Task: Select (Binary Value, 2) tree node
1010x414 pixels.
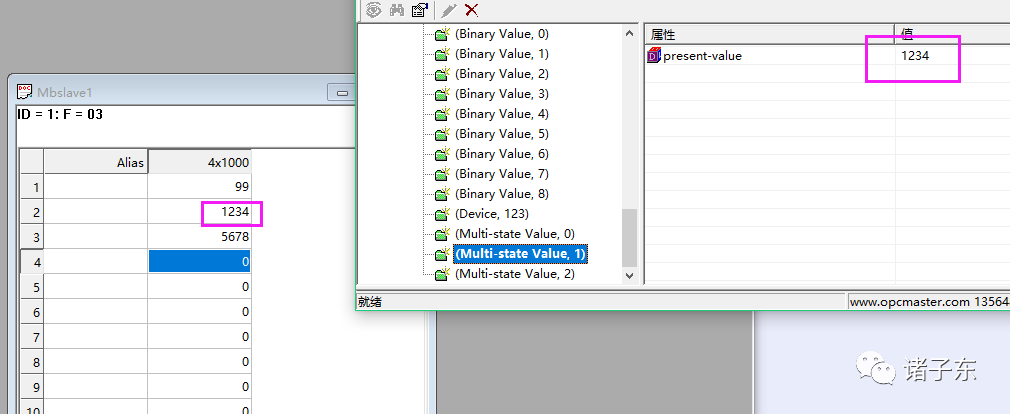Action: pyautogui.click(x=502, y=73)
